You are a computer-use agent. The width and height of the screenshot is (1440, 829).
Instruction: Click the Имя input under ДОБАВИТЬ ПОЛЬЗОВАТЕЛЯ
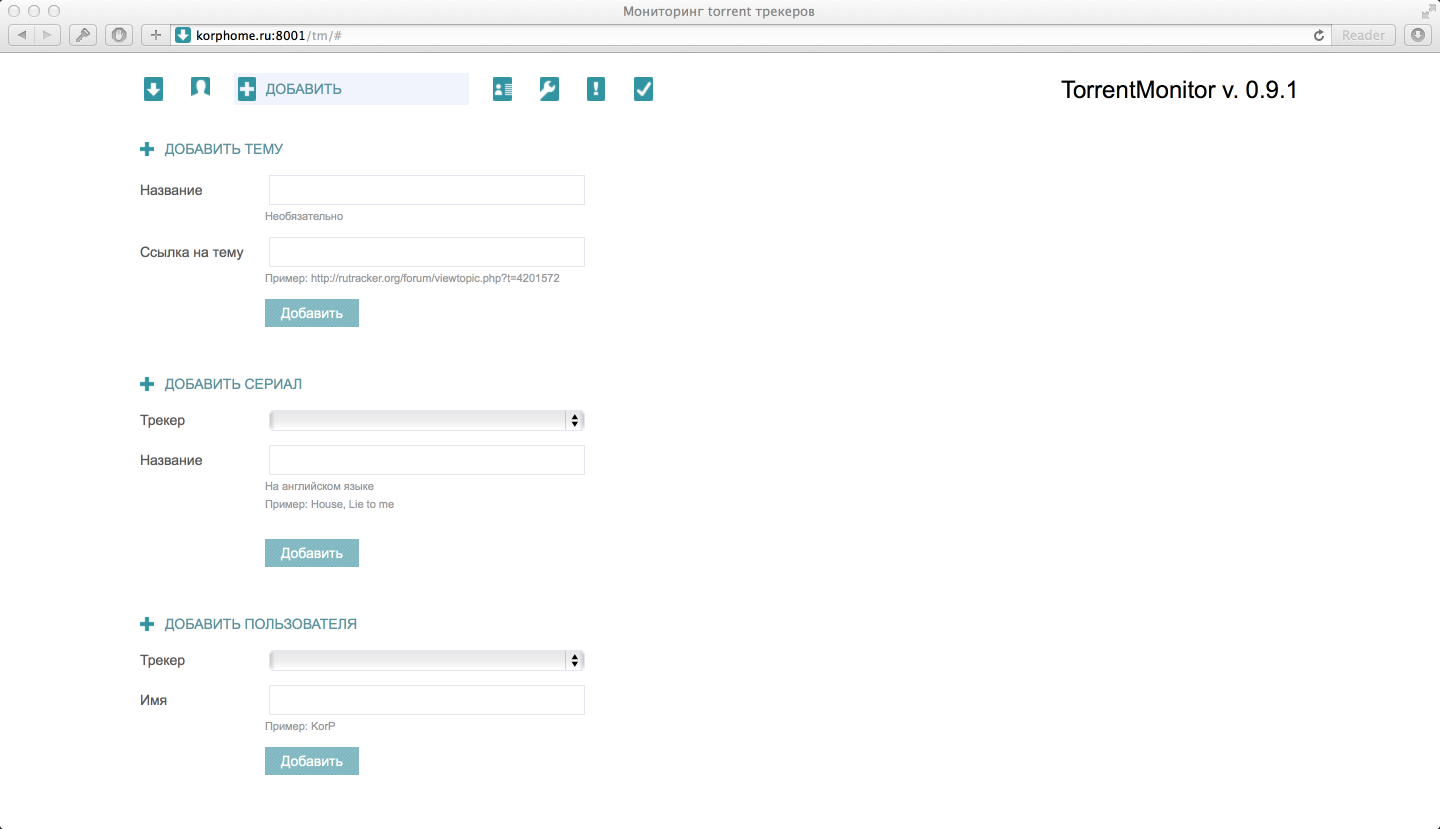(426, 700)
